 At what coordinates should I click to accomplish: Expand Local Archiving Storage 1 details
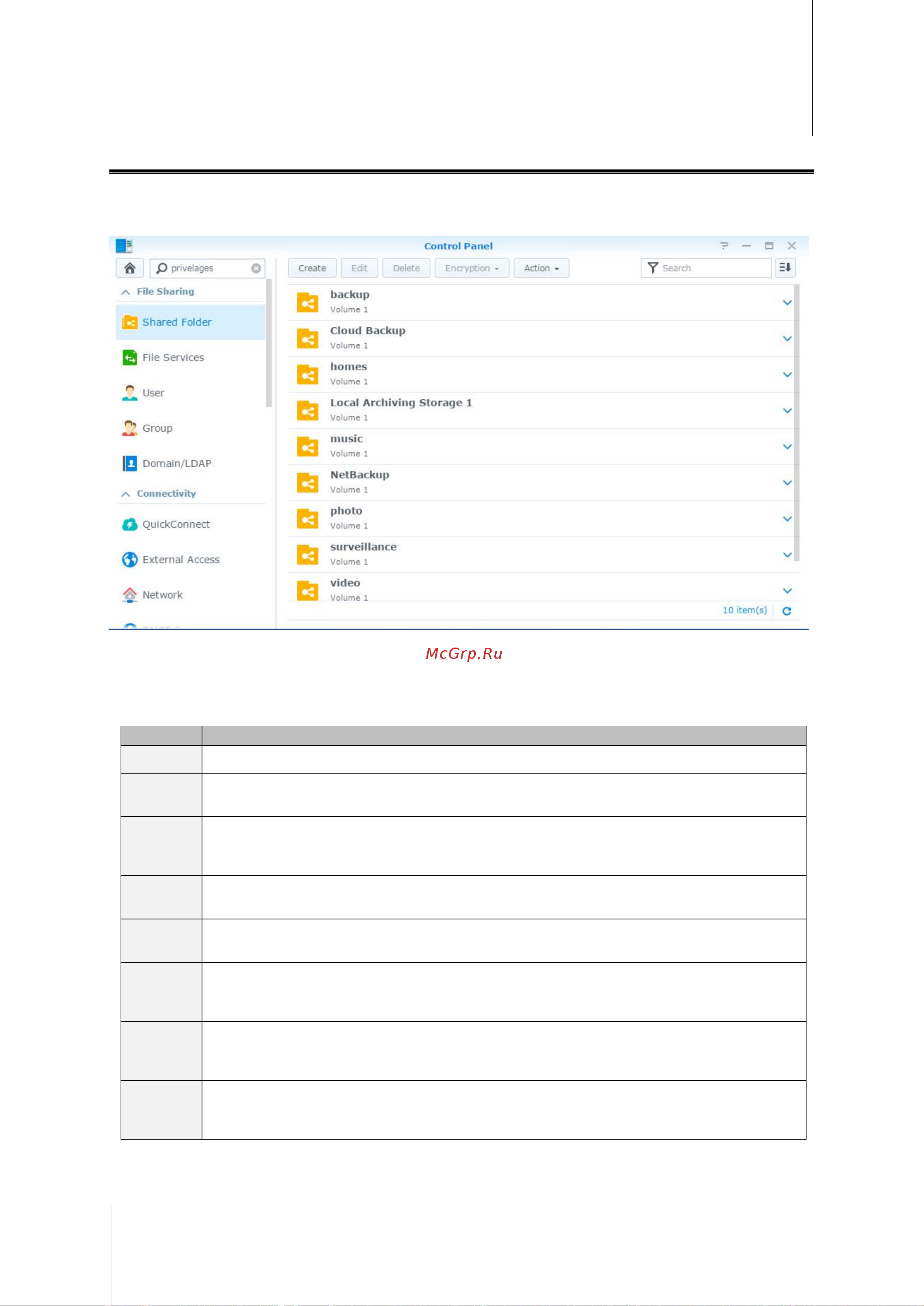click(788, 411)
